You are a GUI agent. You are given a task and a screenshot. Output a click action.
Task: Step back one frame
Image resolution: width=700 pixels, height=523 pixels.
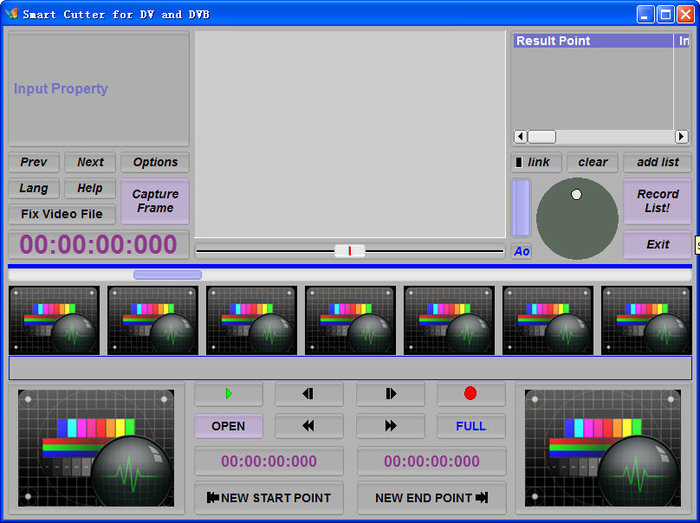click(309, 394)
